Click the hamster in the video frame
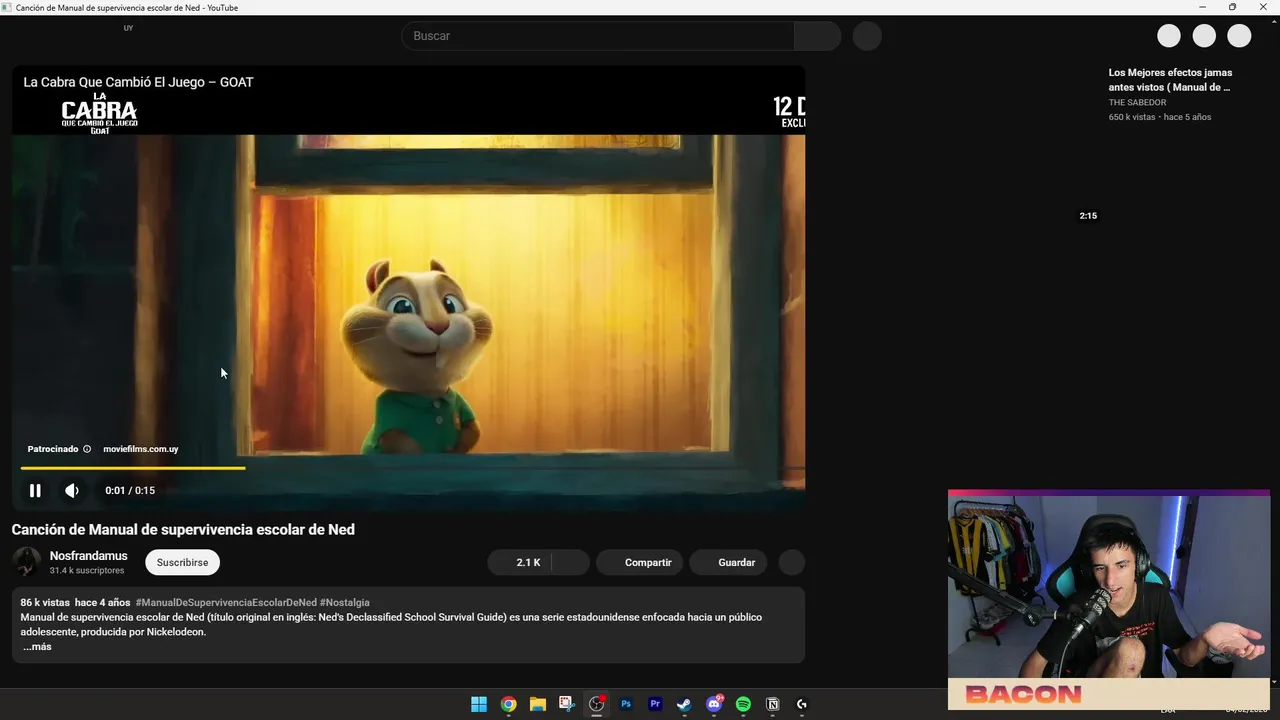Image resolution: width=1280 pixels, height=720 pixels. coord(418,355)
